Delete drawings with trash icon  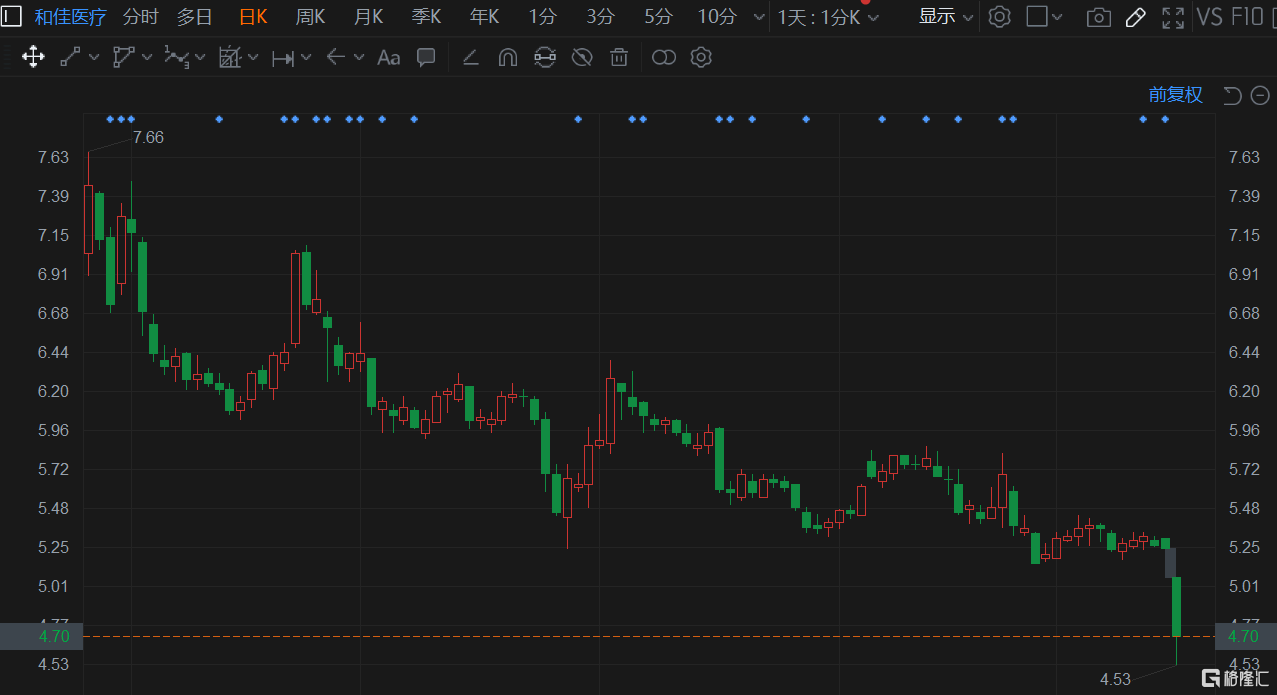tap(619, 57)
